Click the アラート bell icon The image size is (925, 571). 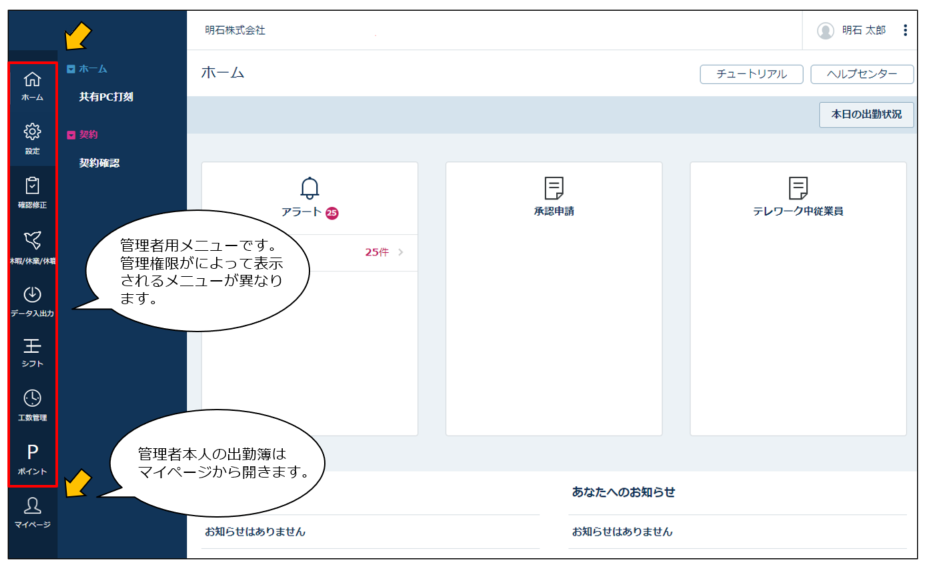pyautogui.click(x=310, y=188)
